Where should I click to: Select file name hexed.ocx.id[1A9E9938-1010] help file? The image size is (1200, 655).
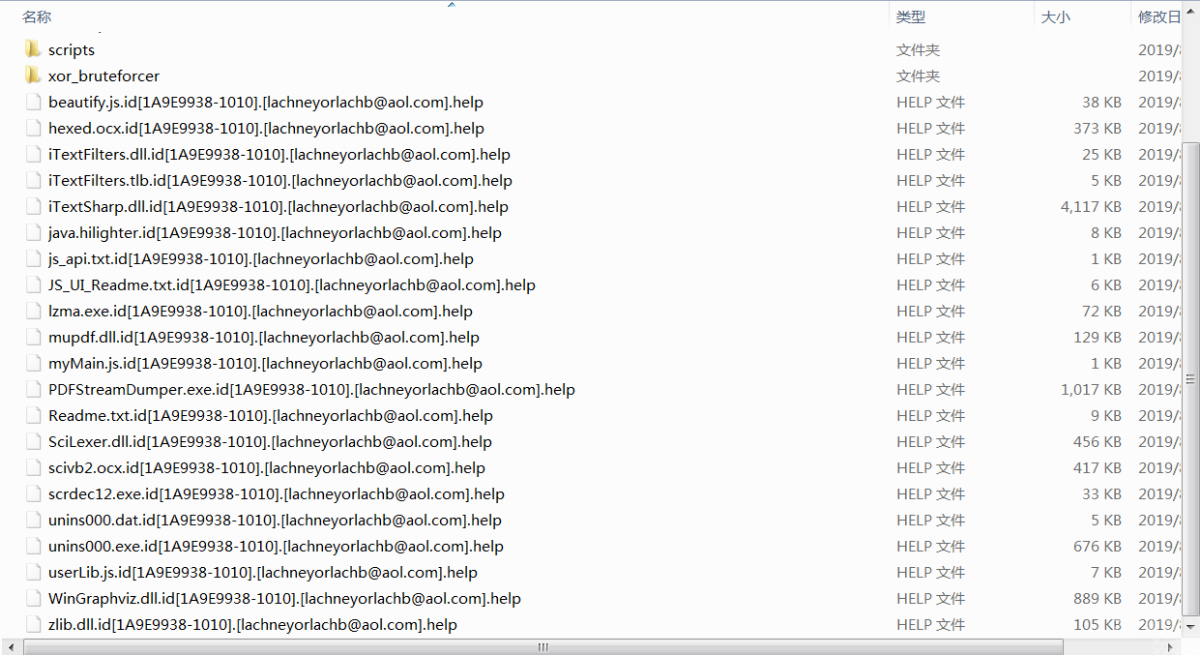click(266, 128)
